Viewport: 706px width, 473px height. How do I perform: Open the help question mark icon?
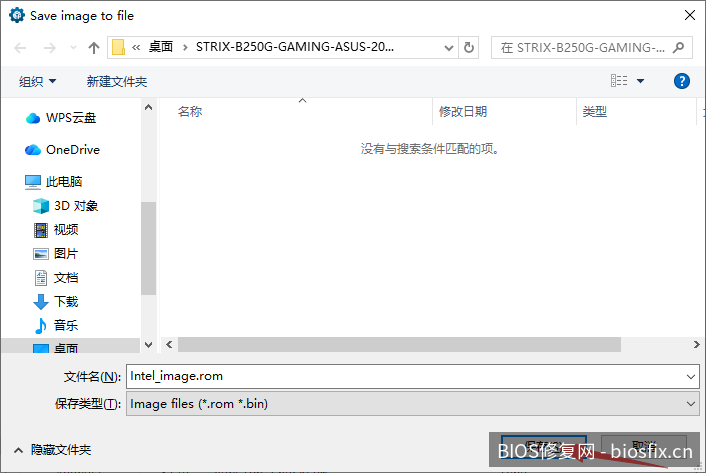tap(682, 81)
